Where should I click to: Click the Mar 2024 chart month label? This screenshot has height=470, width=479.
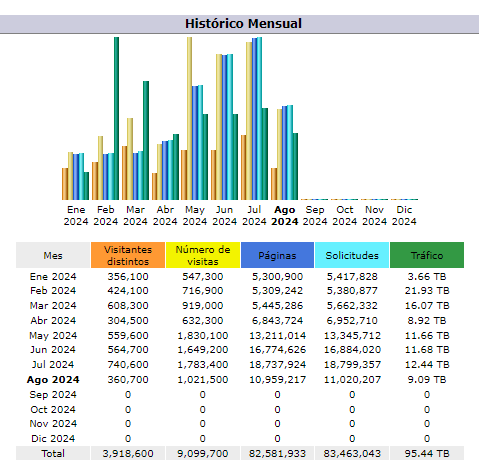tap(135, 215)
